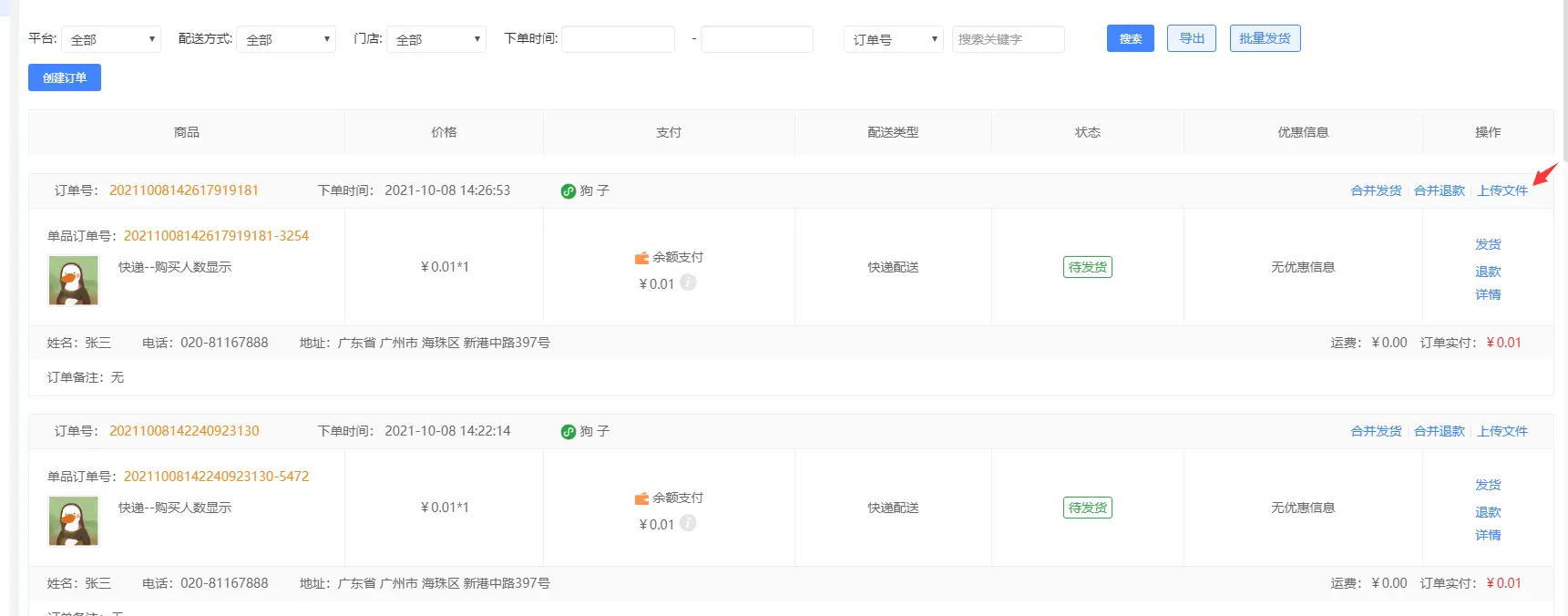This screenshot has height=616, width=1568.
Task: Click 退款 for order 20211008142240923130-5472
Action: [1488, 512]
